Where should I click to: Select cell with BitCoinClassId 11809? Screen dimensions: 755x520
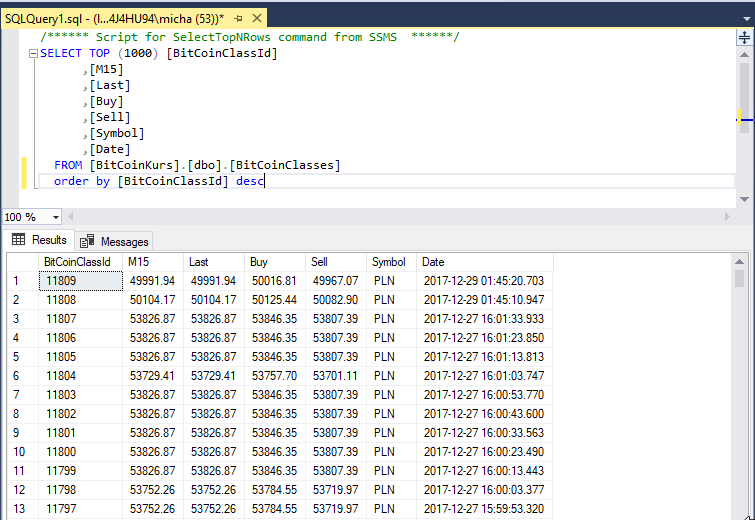(x=80, y=281)
